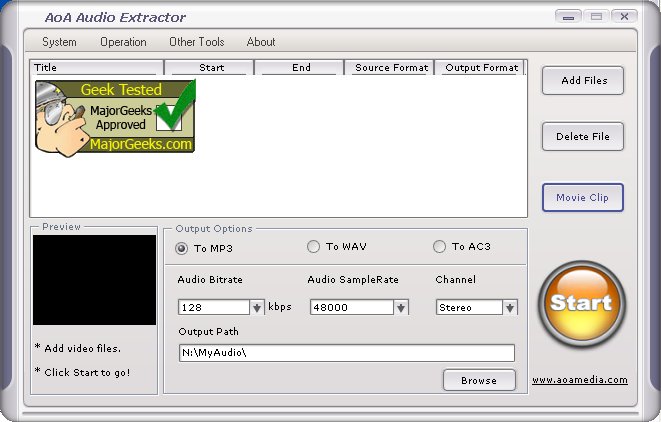Click the Title column header
The width and height of the screenshot is (661, 422).
96,67
